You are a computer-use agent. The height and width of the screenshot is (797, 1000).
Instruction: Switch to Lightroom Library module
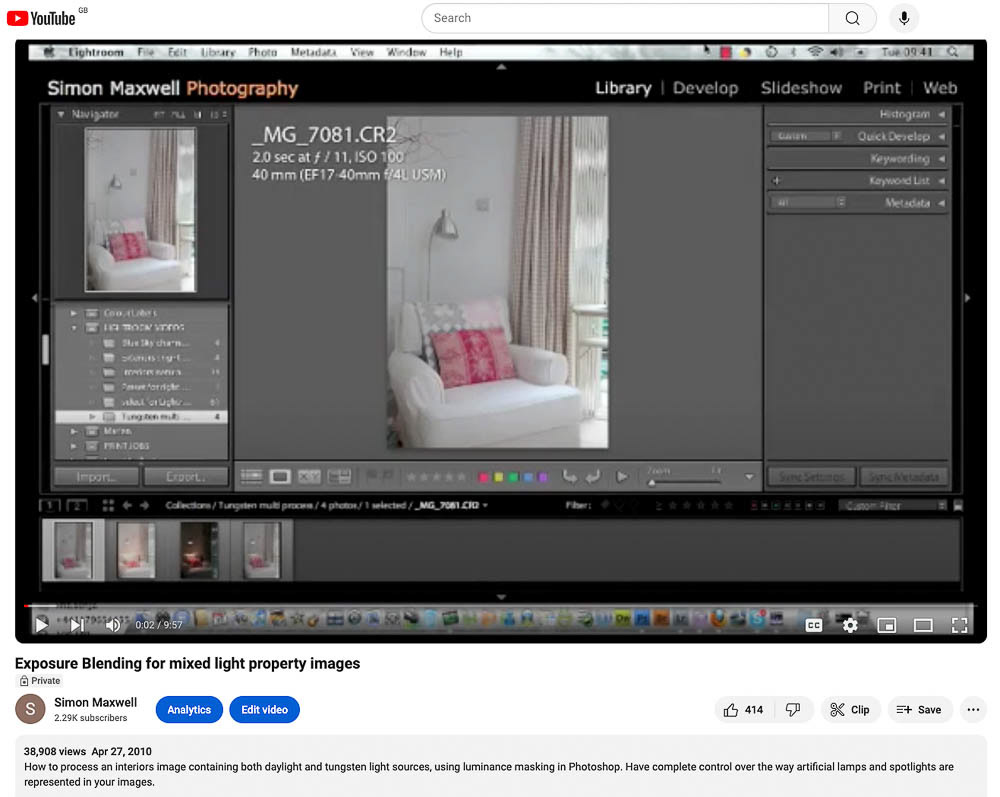pos(623,88)
